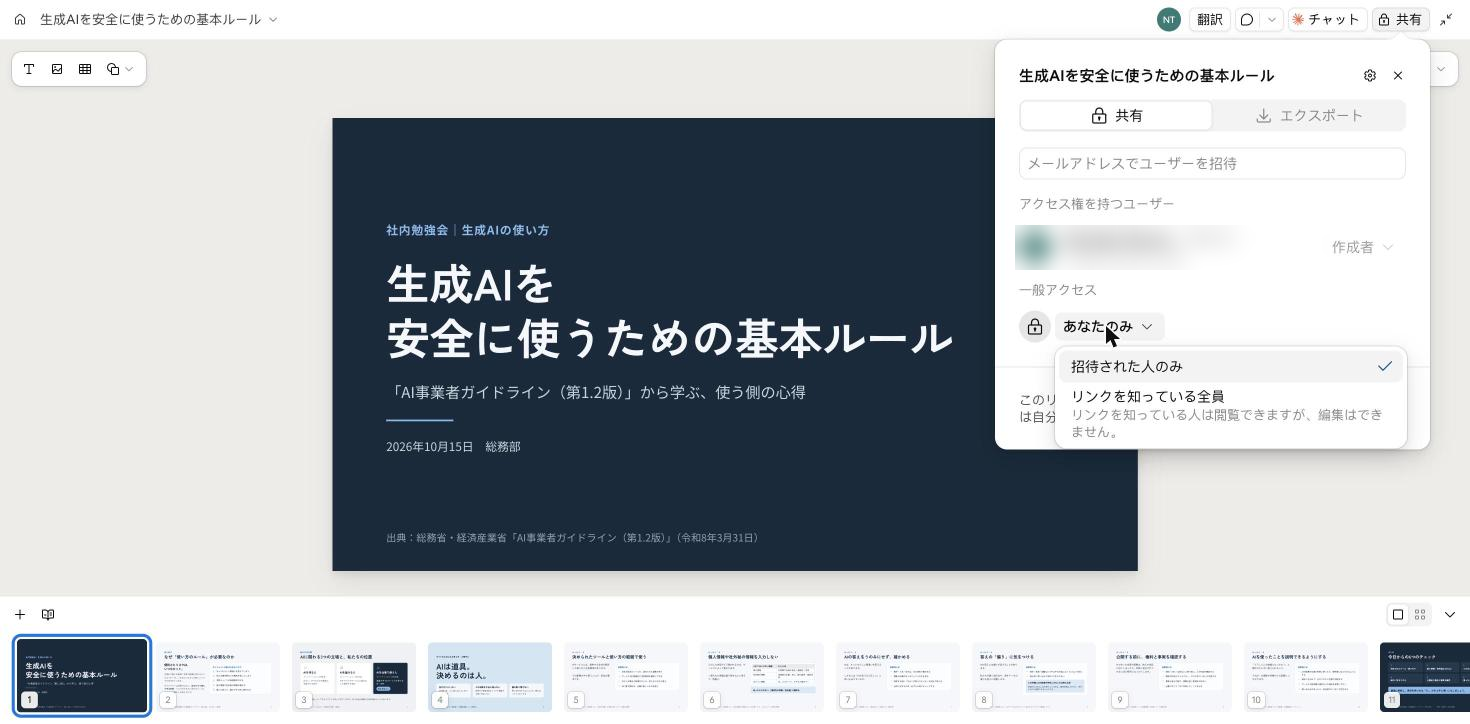Open slide 3 thumbnail
Screen dimensions: 1470x724
[354, 677]
